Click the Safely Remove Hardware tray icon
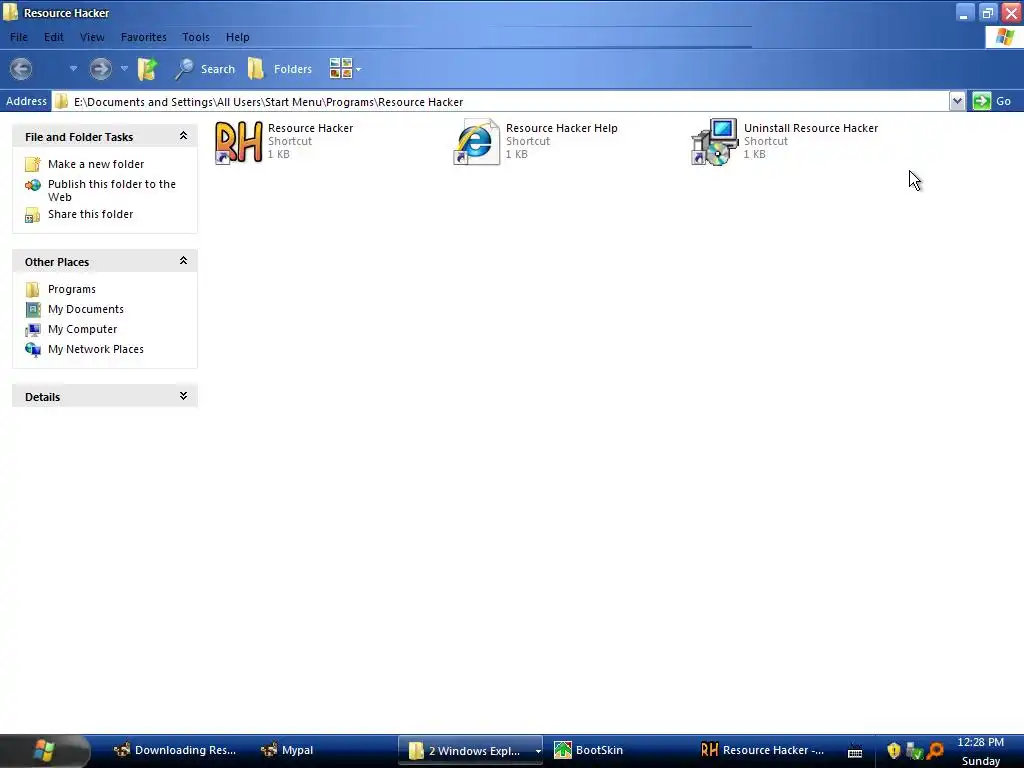This screenshot has height=768, width=1024. point(914,751)
